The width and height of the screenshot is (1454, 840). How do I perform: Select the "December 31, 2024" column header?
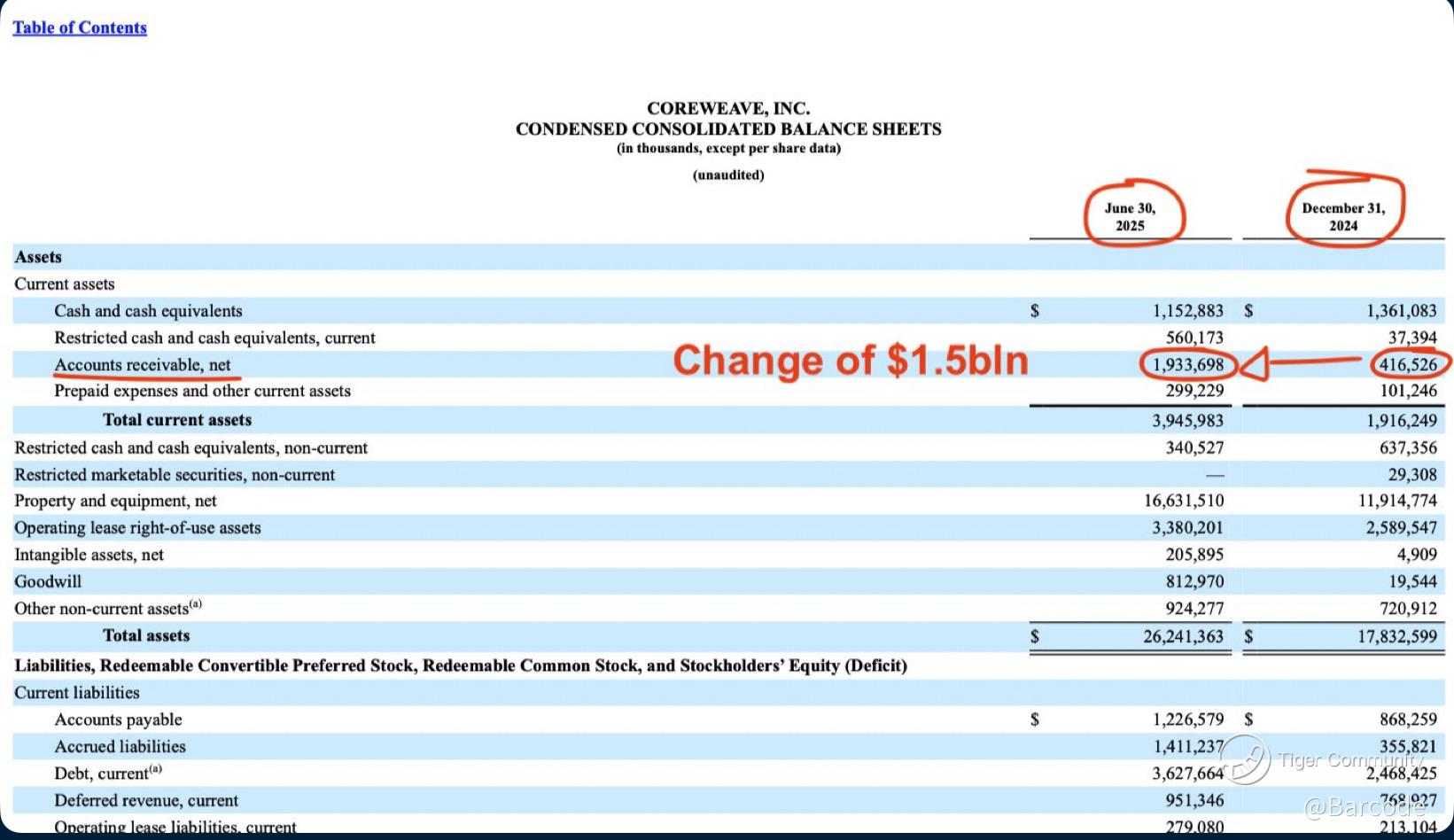pyautogui.click(x=1343, y=217)
